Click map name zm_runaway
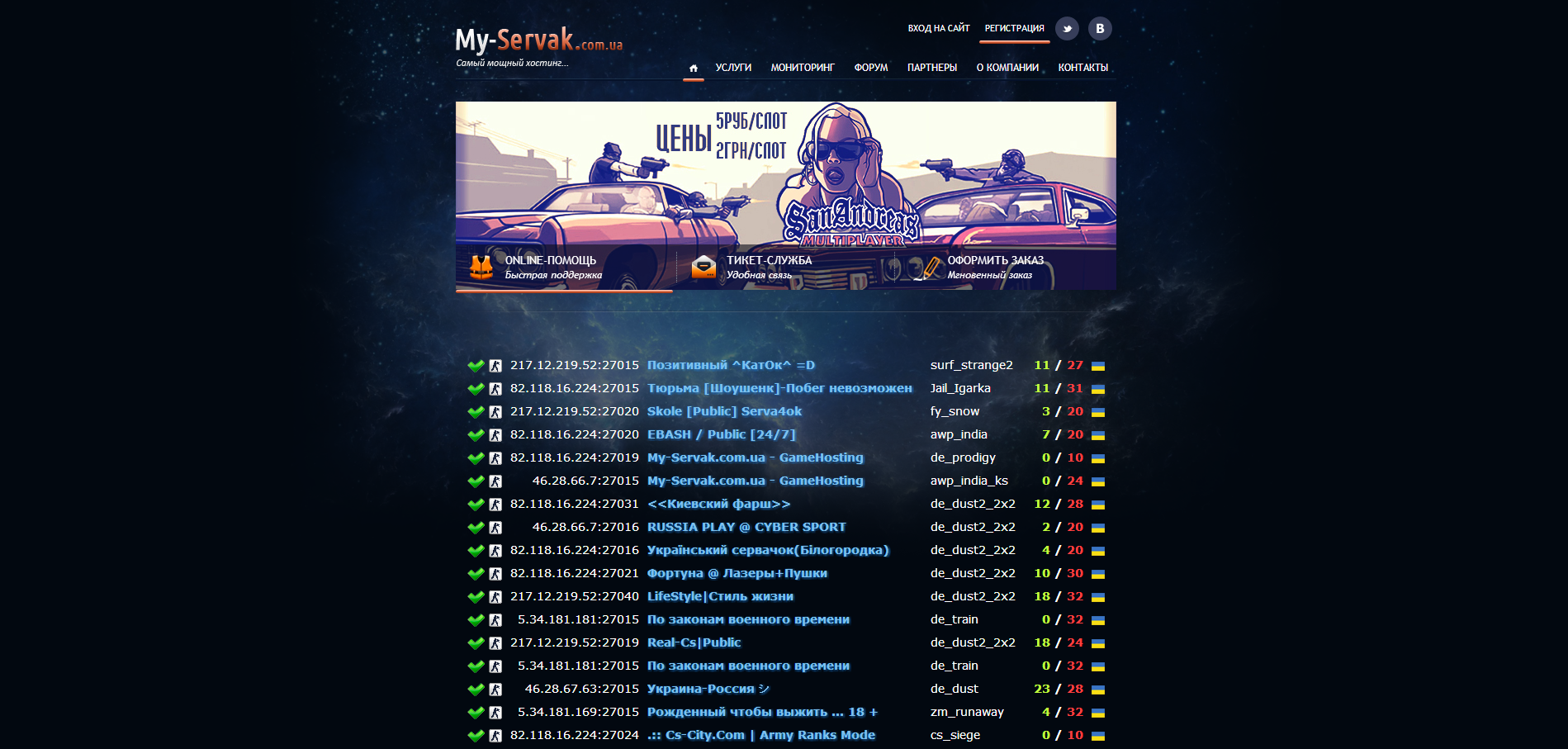 tap(967, 713)
